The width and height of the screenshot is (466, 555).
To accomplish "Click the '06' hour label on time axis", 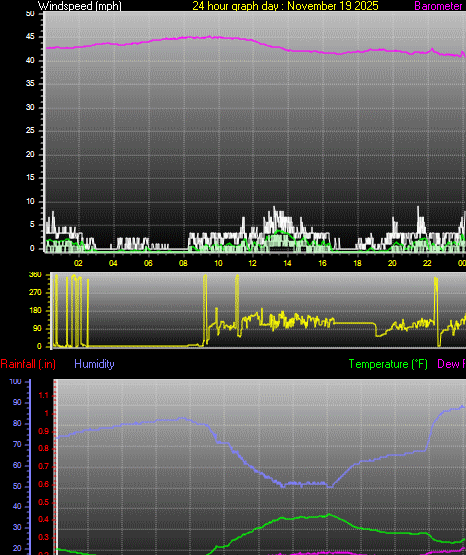I will (148, 263).
